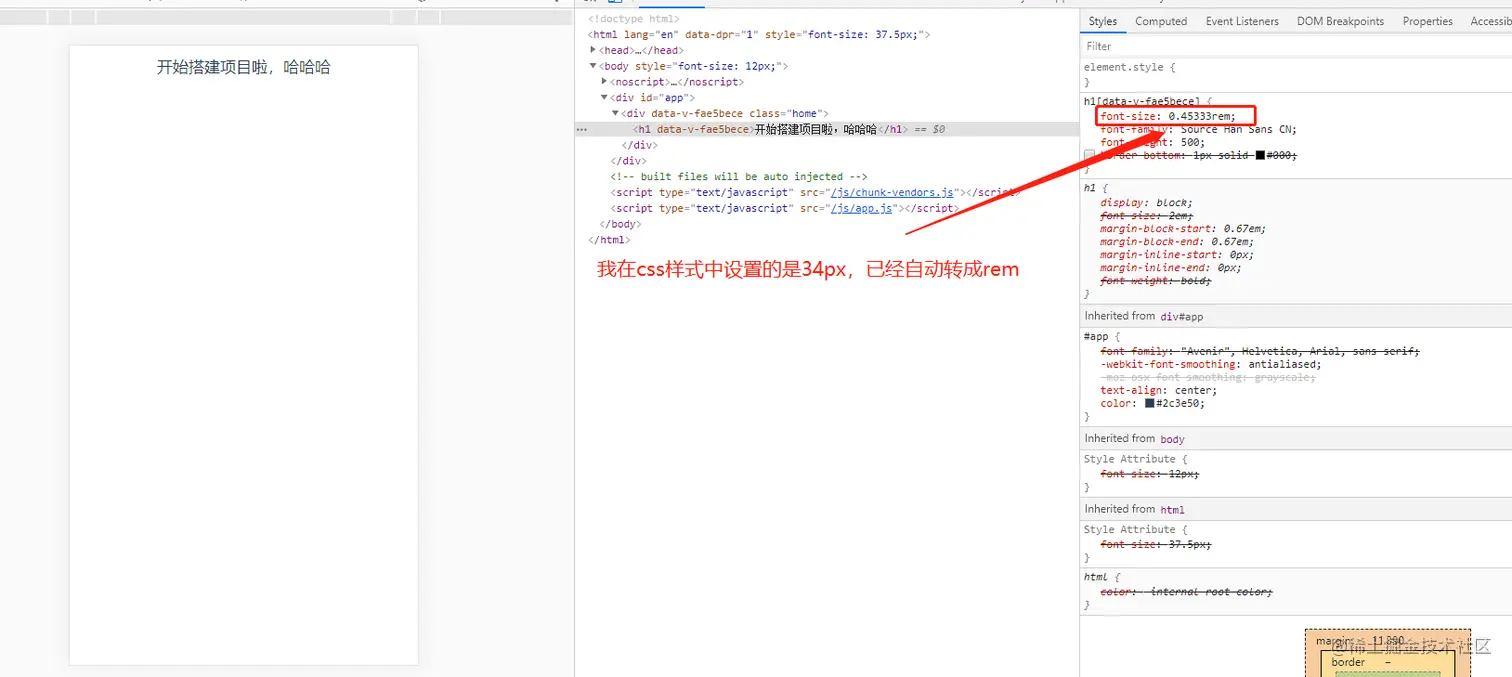This screenshot has height=677, width=1512.
Task: Switch to the Computed tab
Action: coord(1161,21)
